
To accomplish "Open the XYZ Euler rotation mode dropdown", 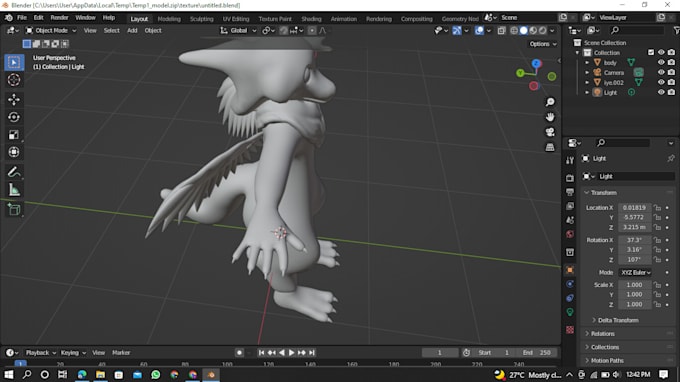I will tap(635, 272).
